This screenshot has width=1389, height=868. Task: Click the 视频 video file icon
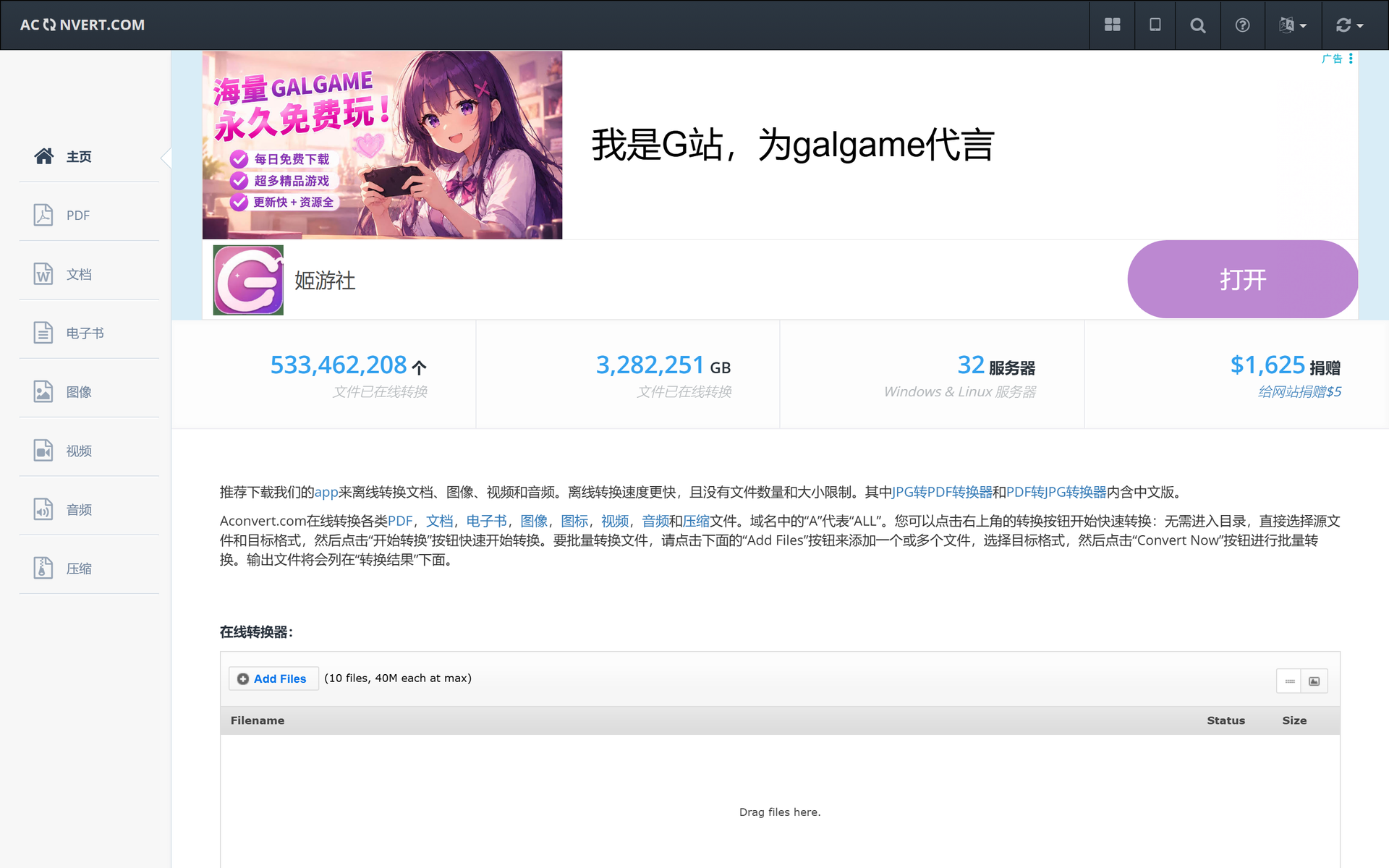[43, 451]
